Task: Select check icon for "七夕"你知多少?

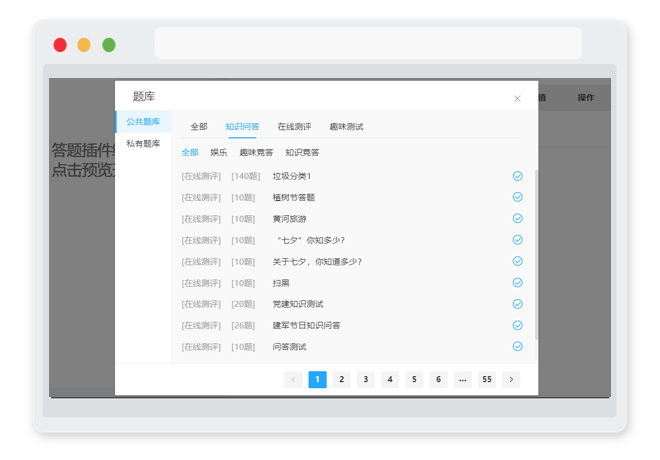Action: [517, 240]
